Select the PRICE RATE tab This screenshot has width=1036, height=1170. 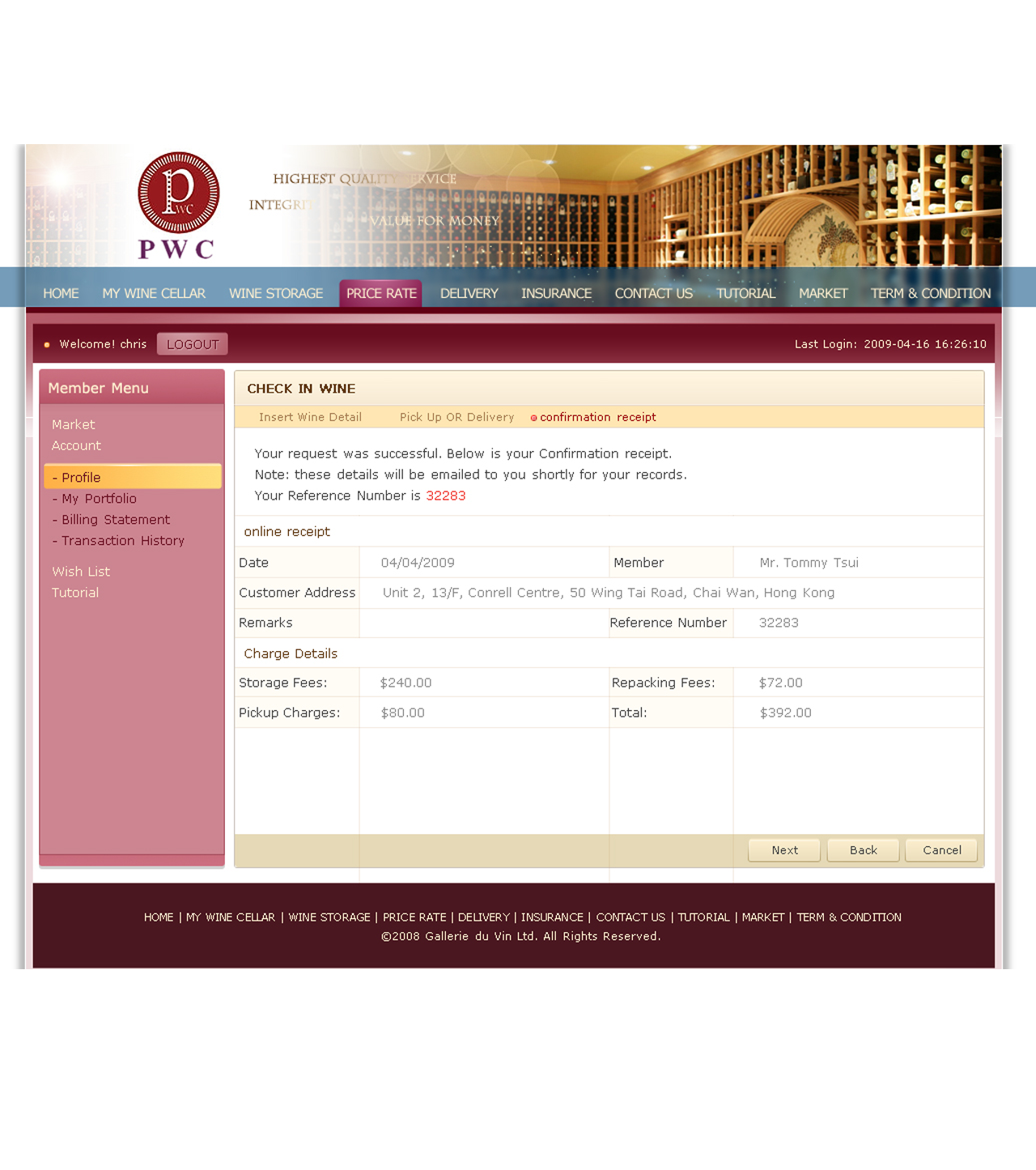click(x=381, y=293)
